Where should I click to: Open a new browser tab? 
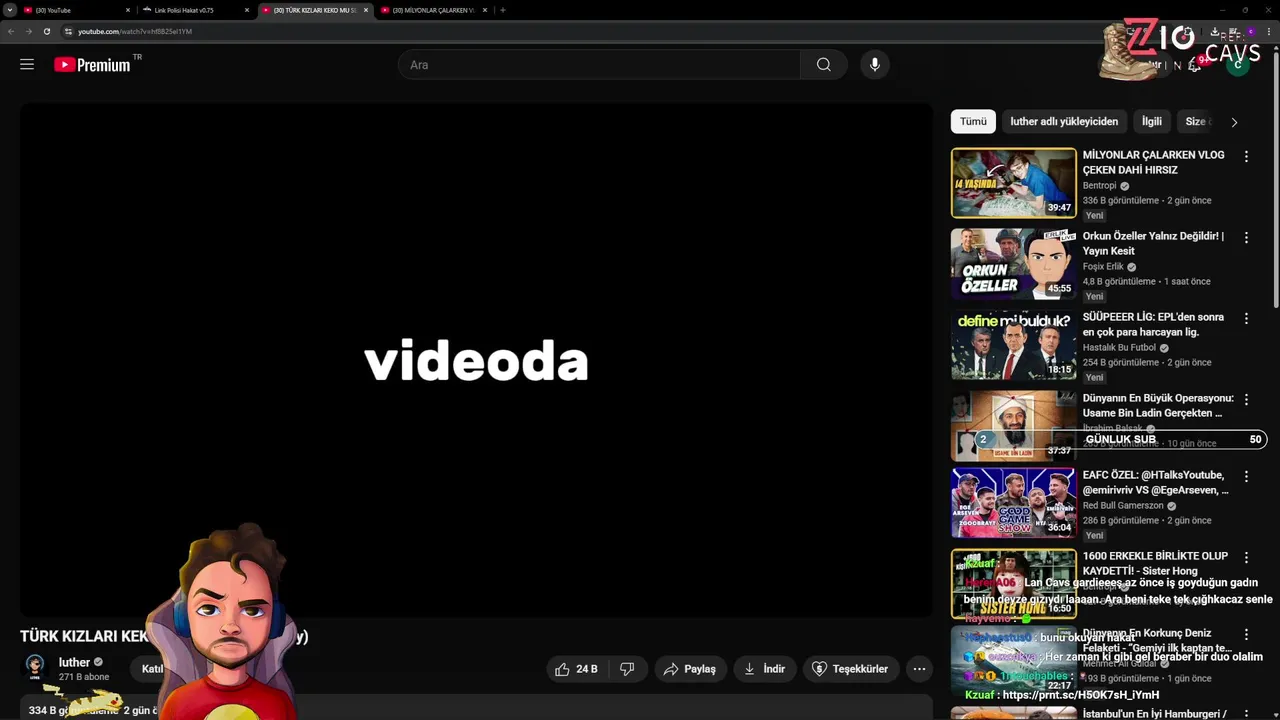503,10
